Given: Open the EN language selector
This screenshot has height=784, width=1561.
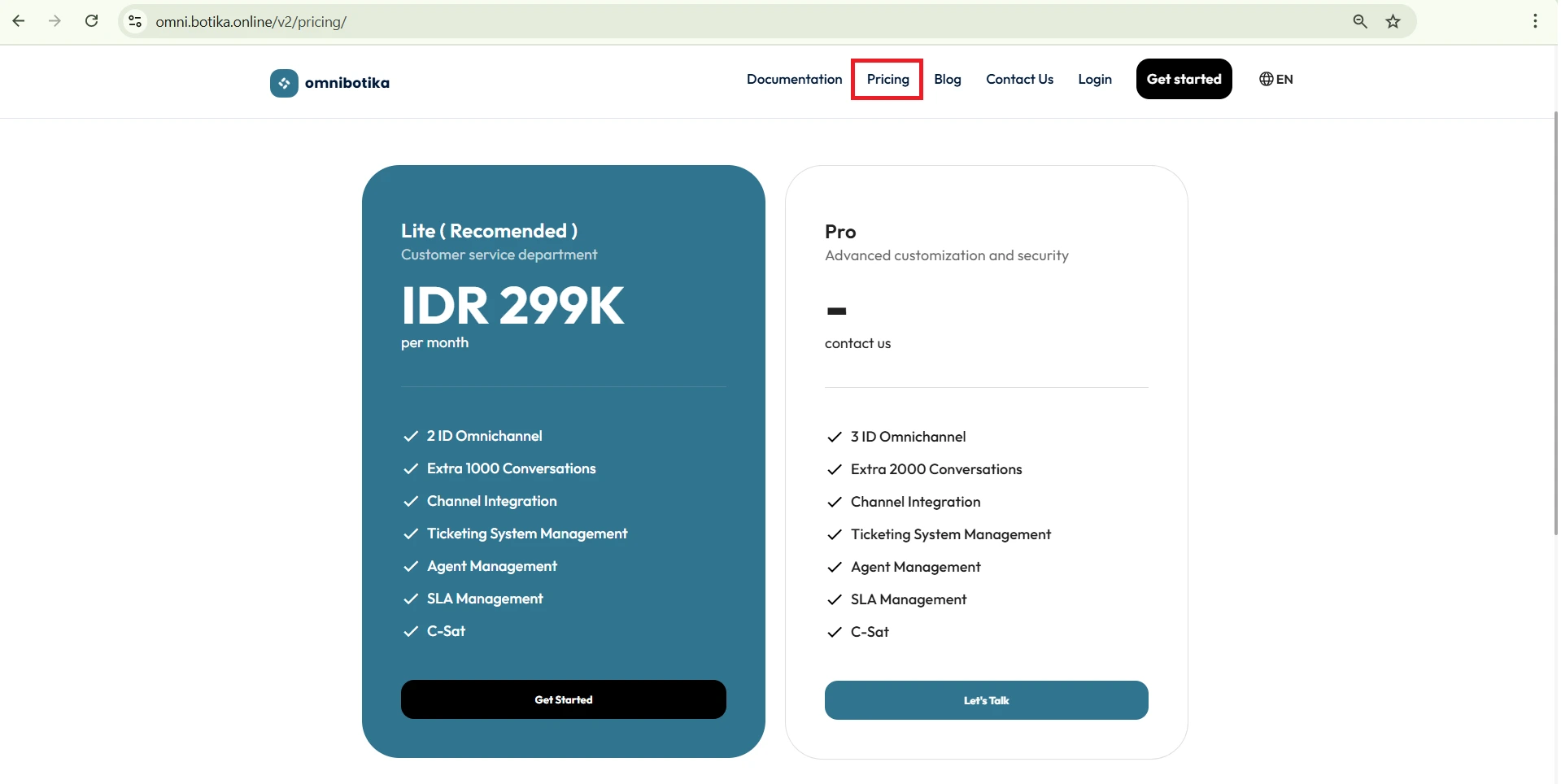Looking at the screenshot, I should pos(1275,80).
